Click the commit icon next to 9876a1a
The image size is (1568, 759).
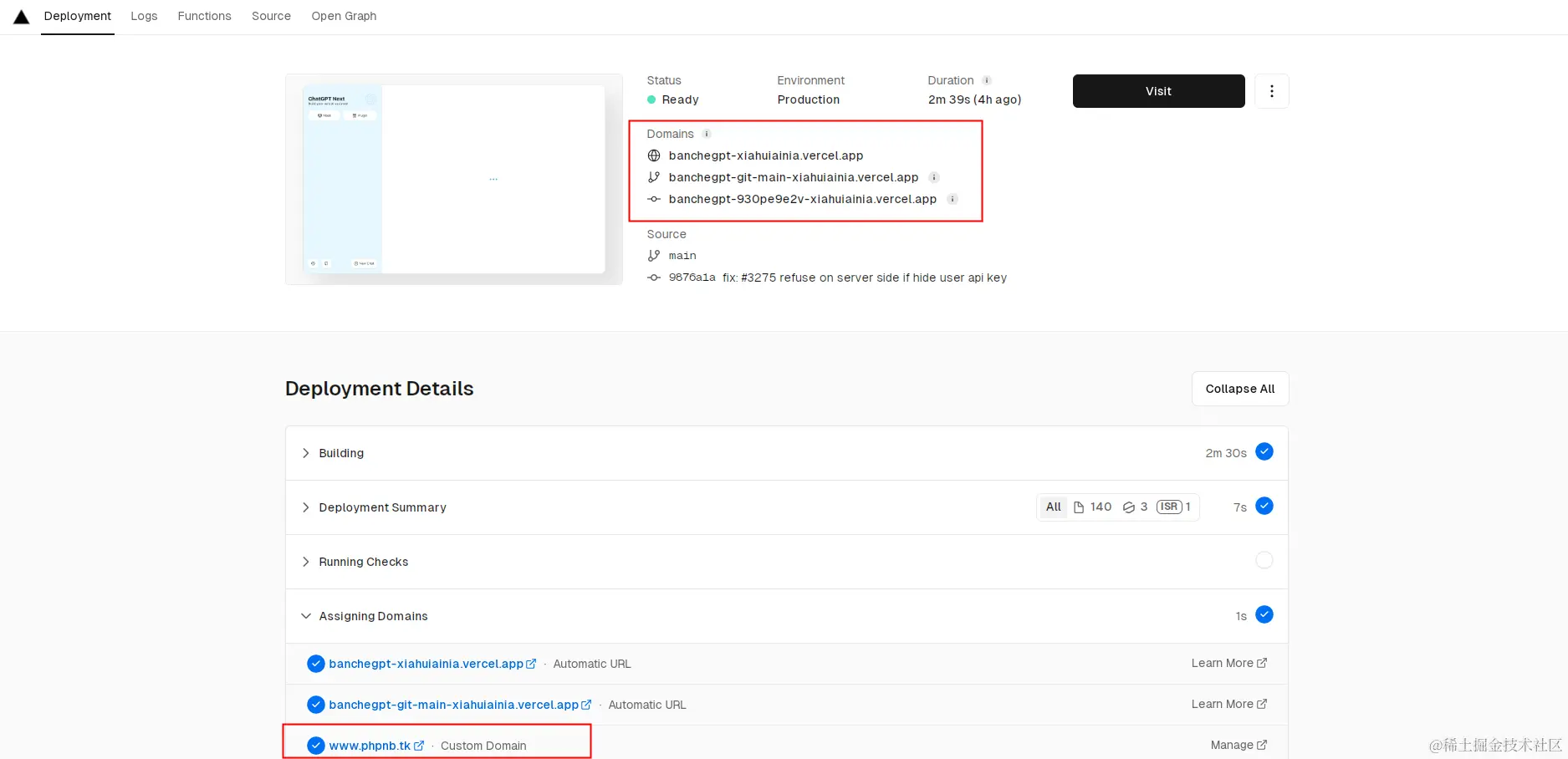(654, 278)
